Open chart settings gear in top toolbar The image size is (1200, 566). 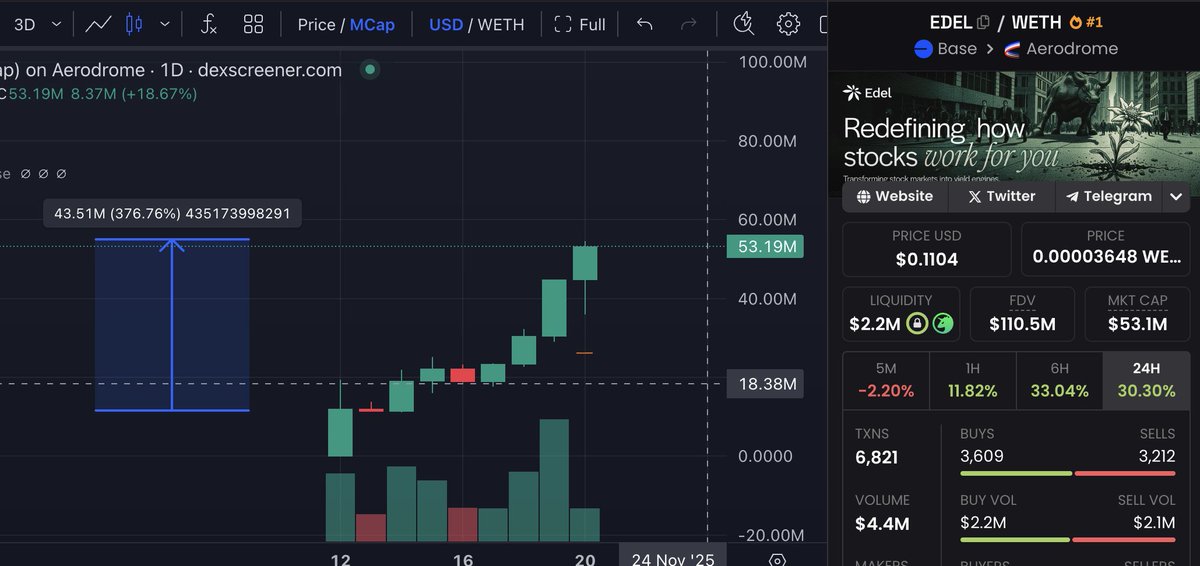coord(789,24)
